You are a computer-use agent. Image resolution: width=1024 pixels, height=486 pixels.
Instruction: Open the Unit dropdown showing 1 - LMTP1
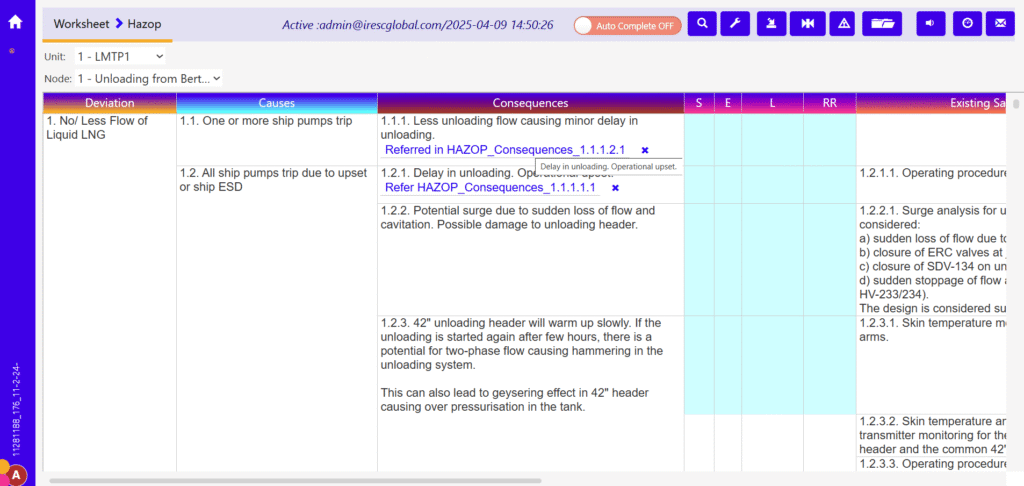coord(119,57)
